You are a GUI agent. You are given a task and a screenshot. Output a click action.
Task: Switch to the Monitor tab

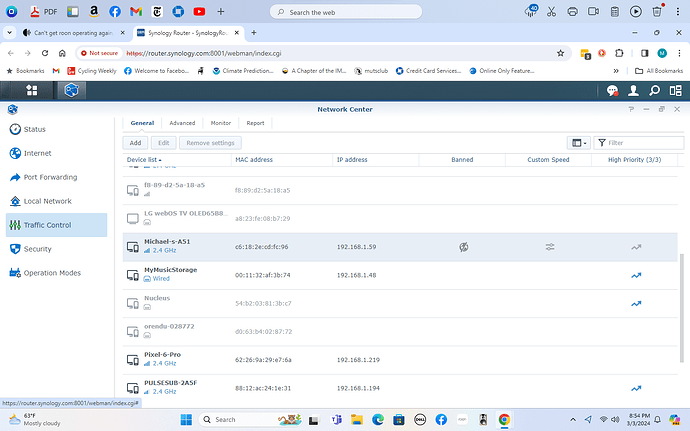220,123
